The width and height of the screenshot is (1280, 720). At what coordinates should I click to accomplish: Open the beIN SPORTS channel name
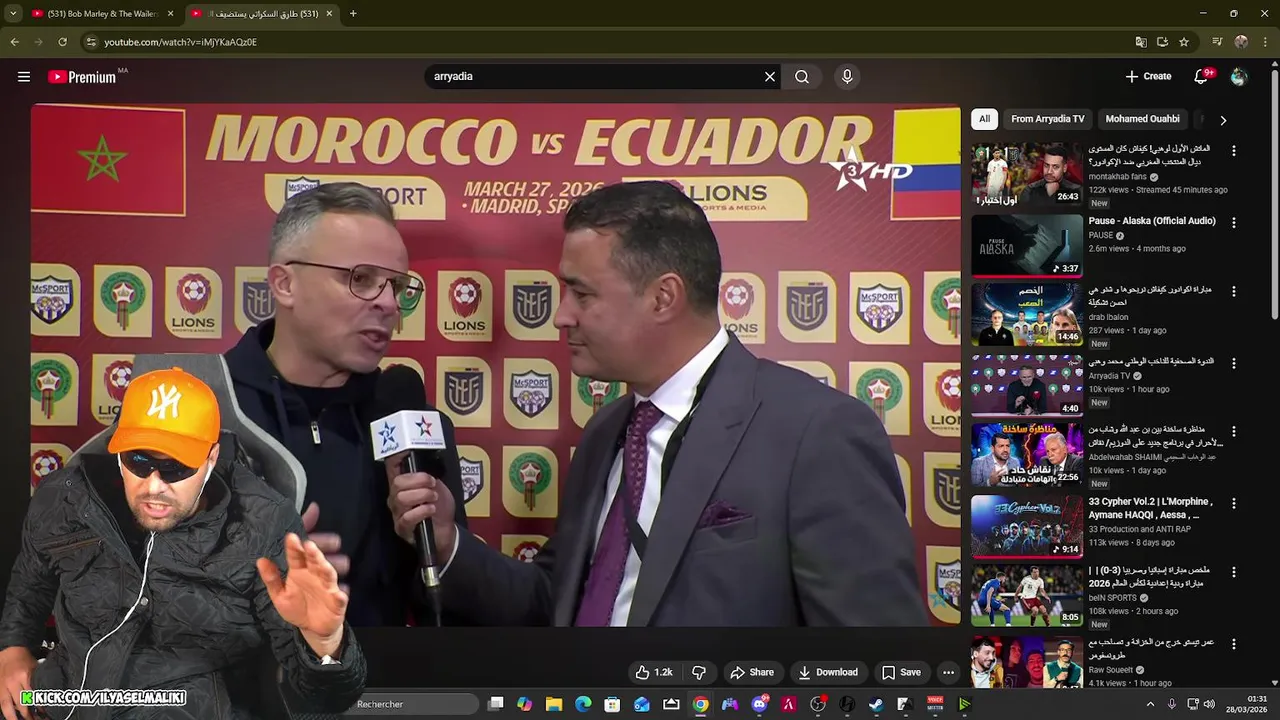coord(1114,597)
